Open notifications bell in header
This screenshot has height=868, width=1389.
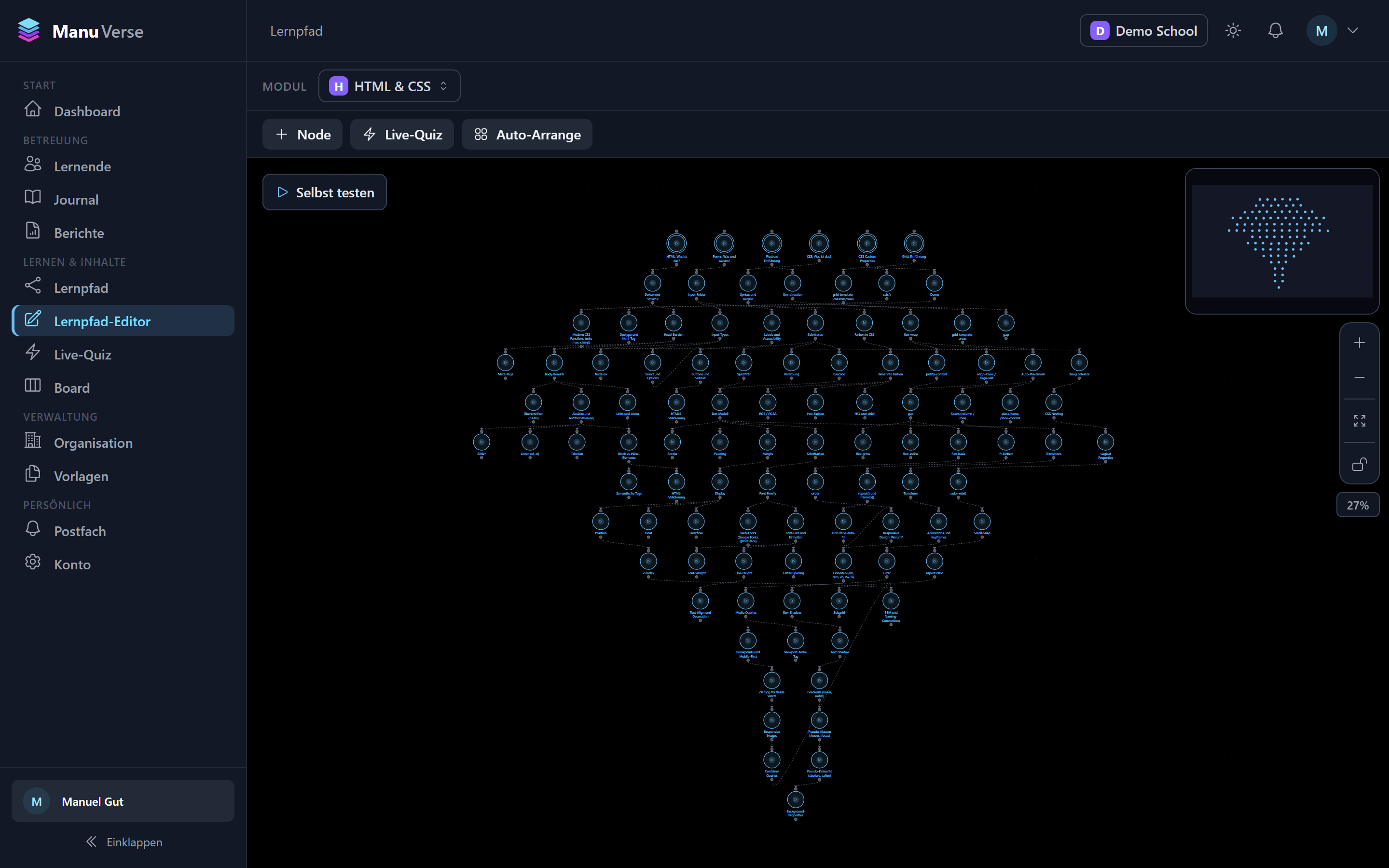[1275, 30]
